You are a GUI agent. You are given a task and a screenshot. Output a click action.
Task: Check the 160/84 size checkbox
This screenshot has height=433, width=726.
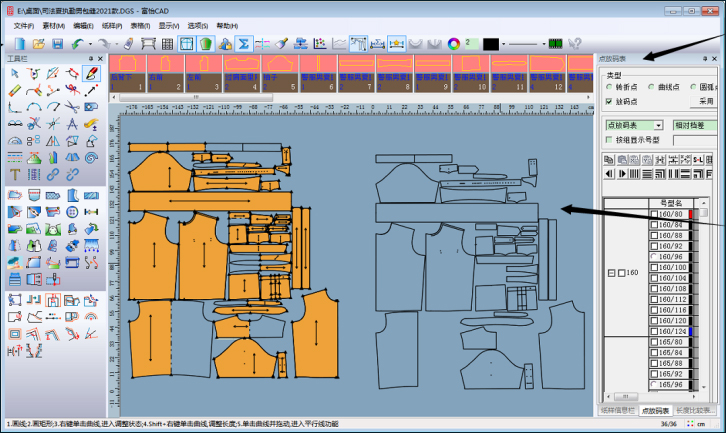[655, 225]
